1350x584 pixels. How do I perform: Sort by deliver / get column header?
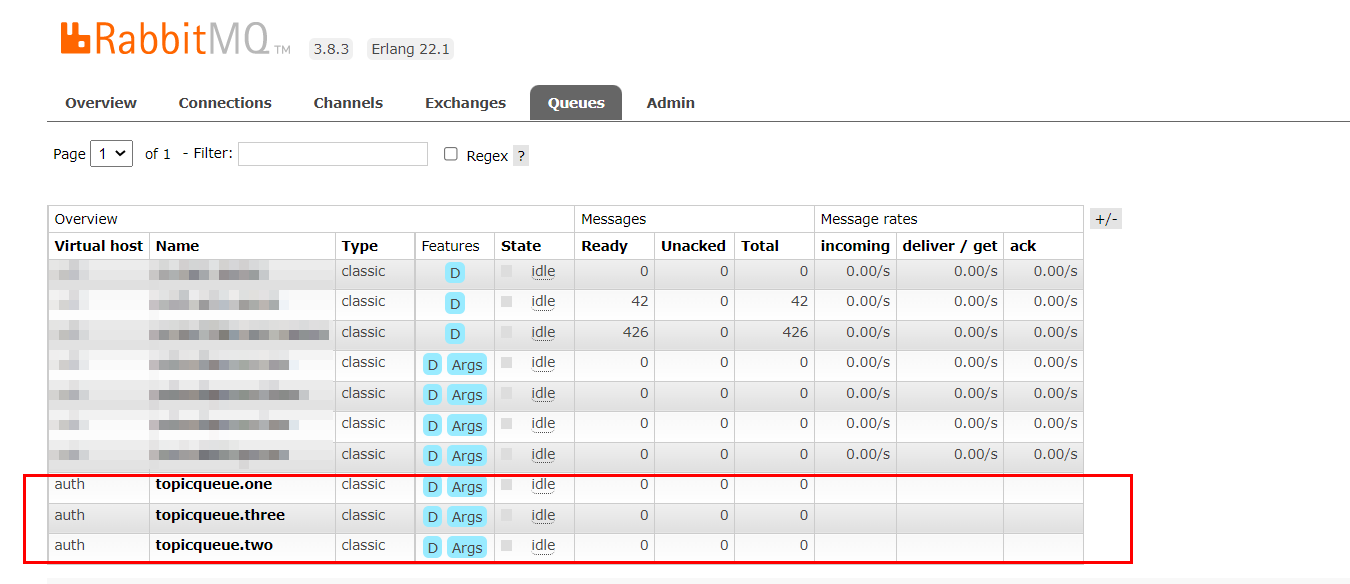pyautogui.click(x=950, y=246)
